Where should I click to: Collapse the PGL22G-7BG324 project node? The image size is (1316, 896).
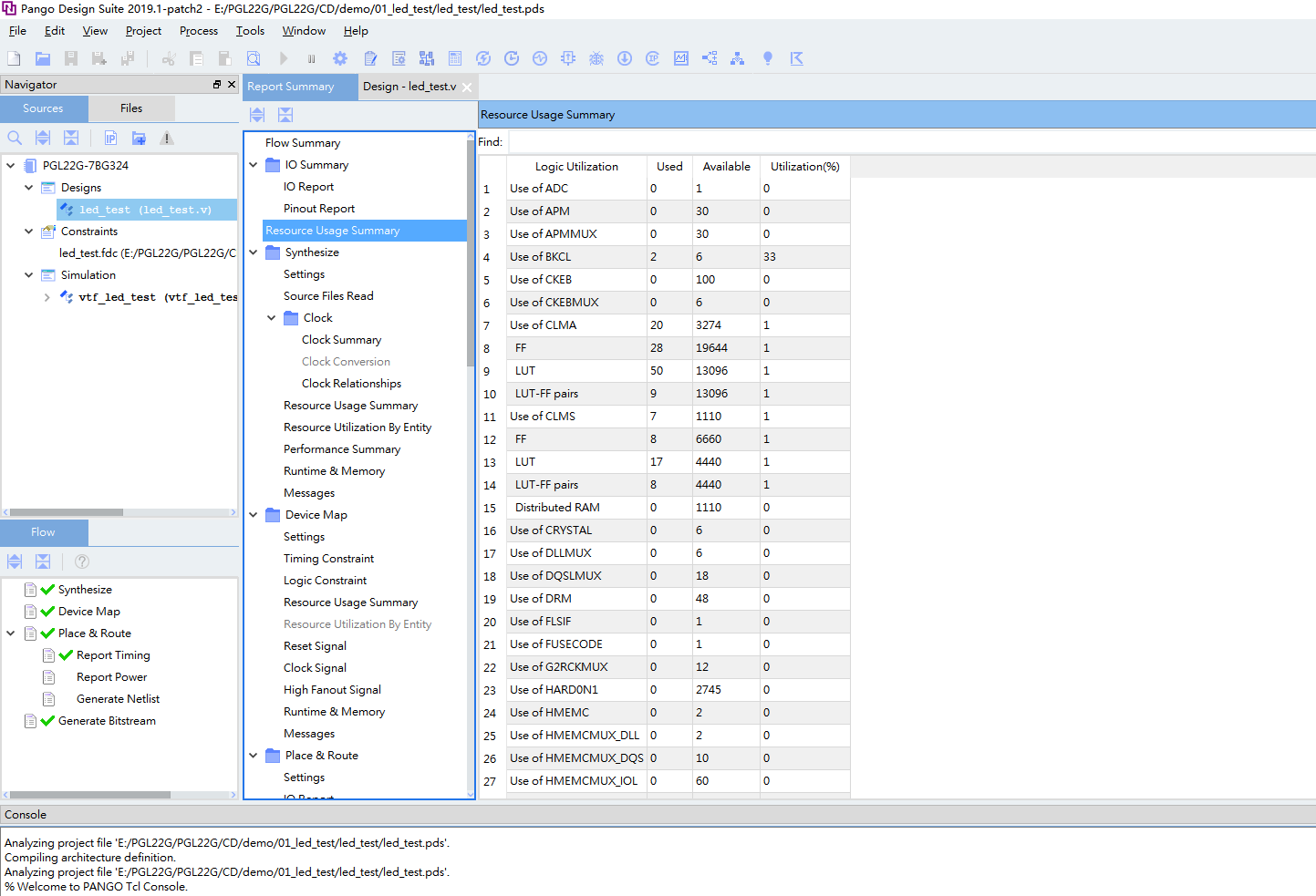11,166
